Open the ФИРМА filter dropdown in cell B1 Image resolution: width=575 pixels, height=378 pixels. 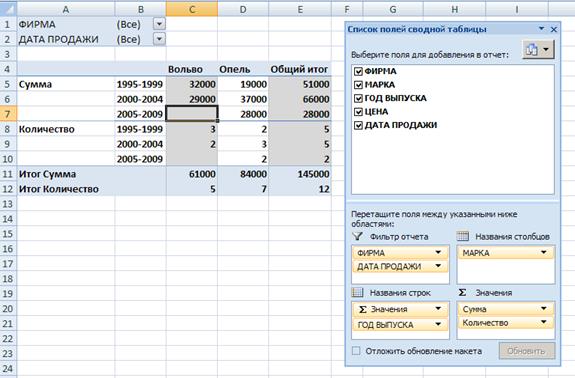(159, 24)
